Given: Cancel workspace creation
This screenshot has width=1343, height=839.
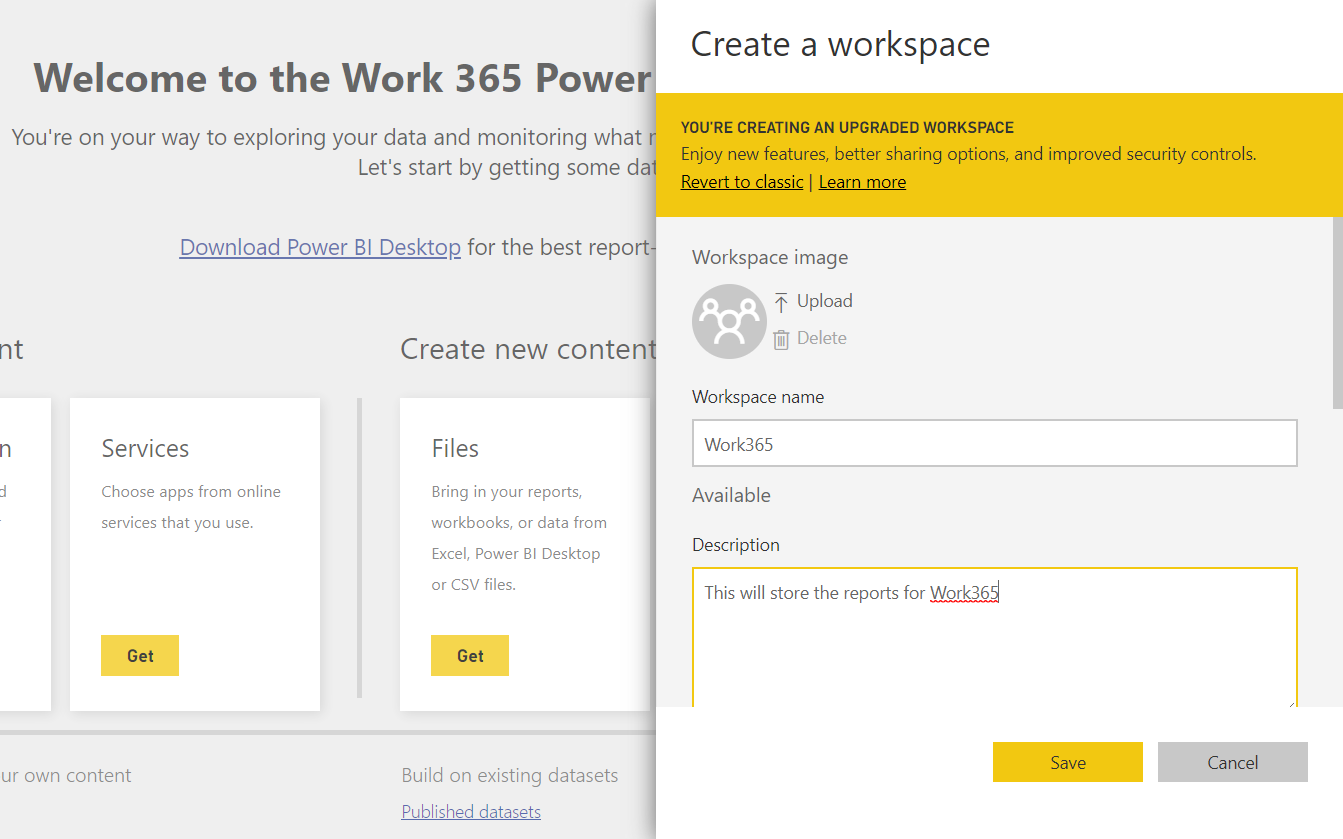Looking at the screenshot, I should (1233, 762).
